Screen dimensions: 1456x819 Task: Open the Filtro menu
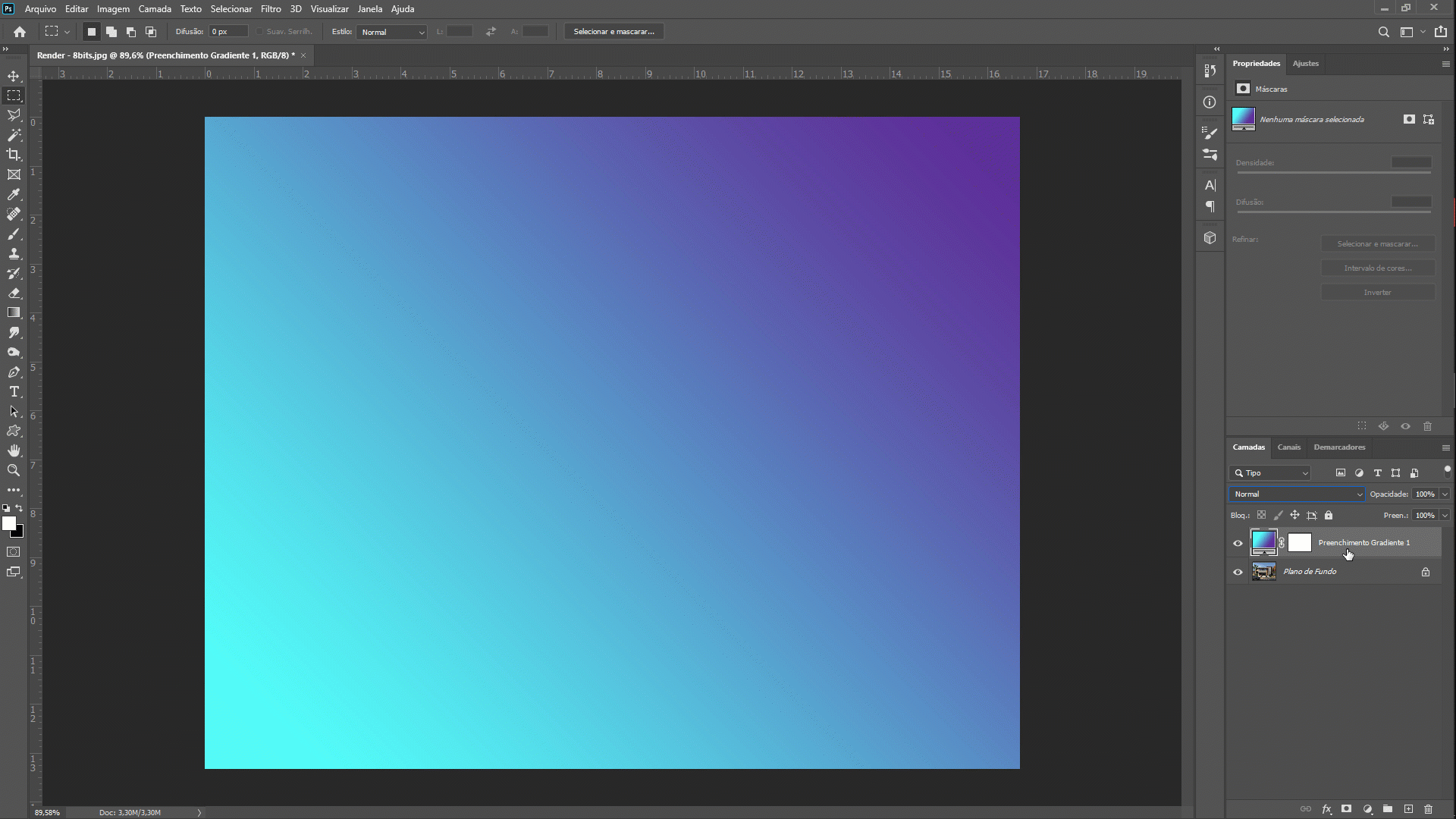pos(271,9)
